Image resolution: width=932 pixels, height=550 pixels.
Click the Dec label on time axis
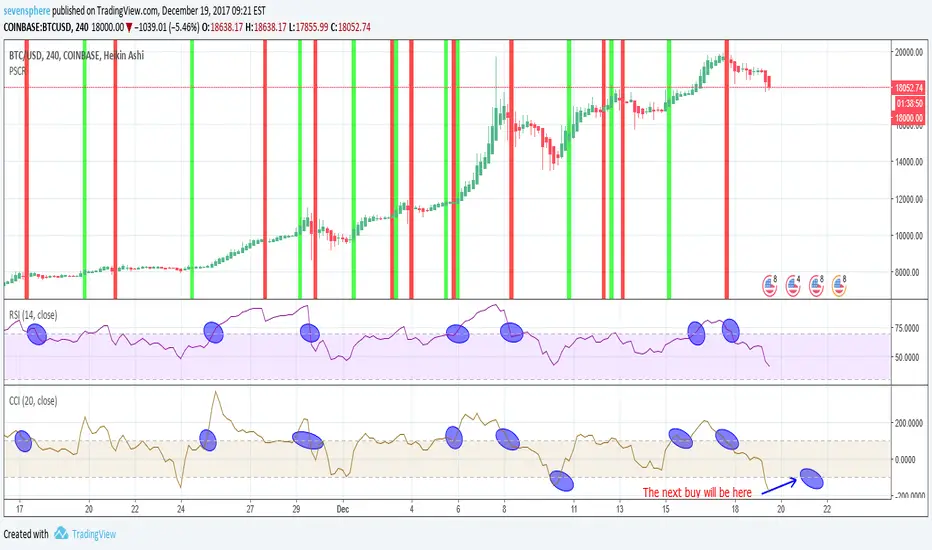click(342, 509)
